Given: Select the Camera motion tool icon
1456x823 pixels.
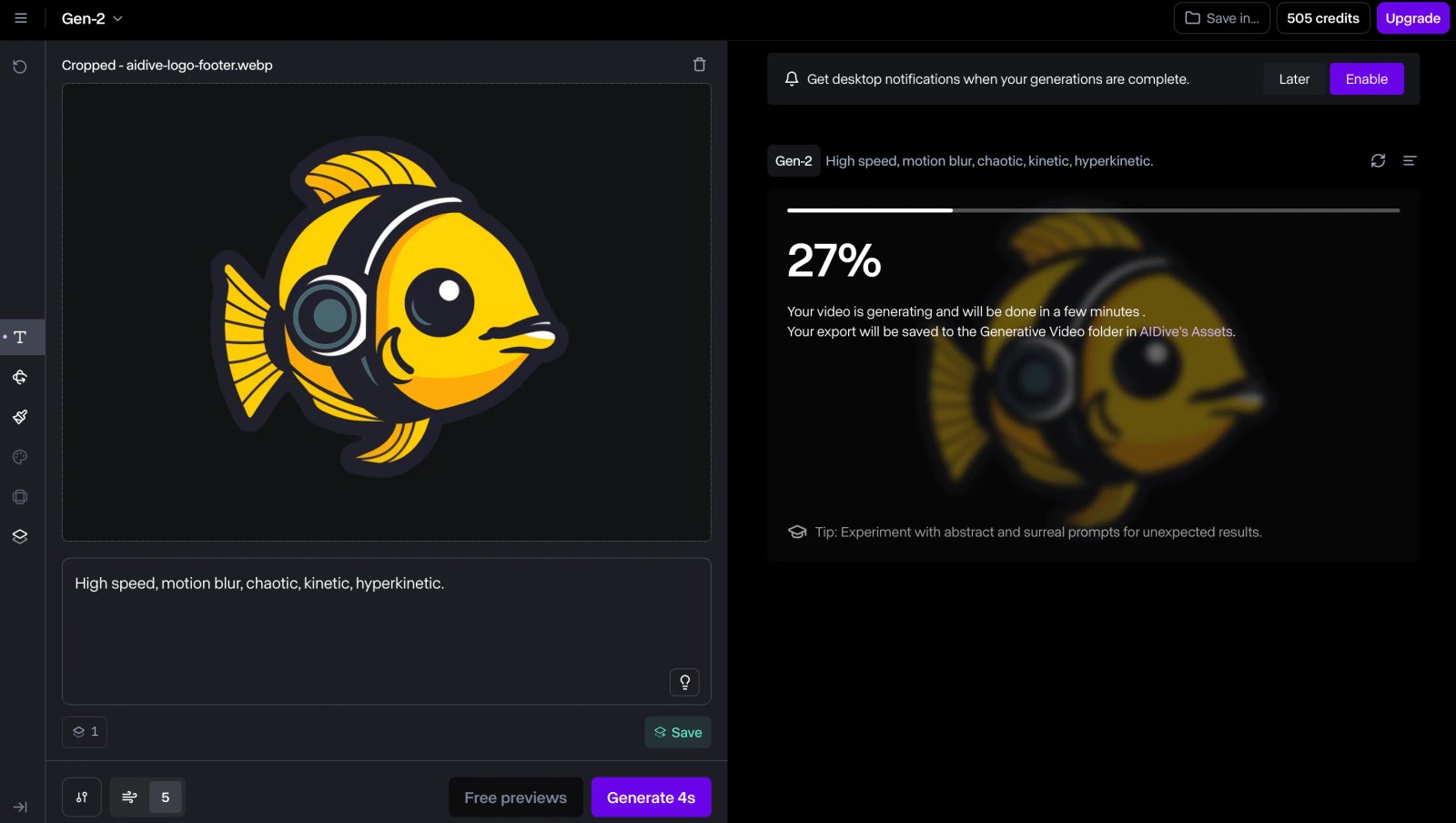Looking at the screenshot, I should (x=20, y=377).
